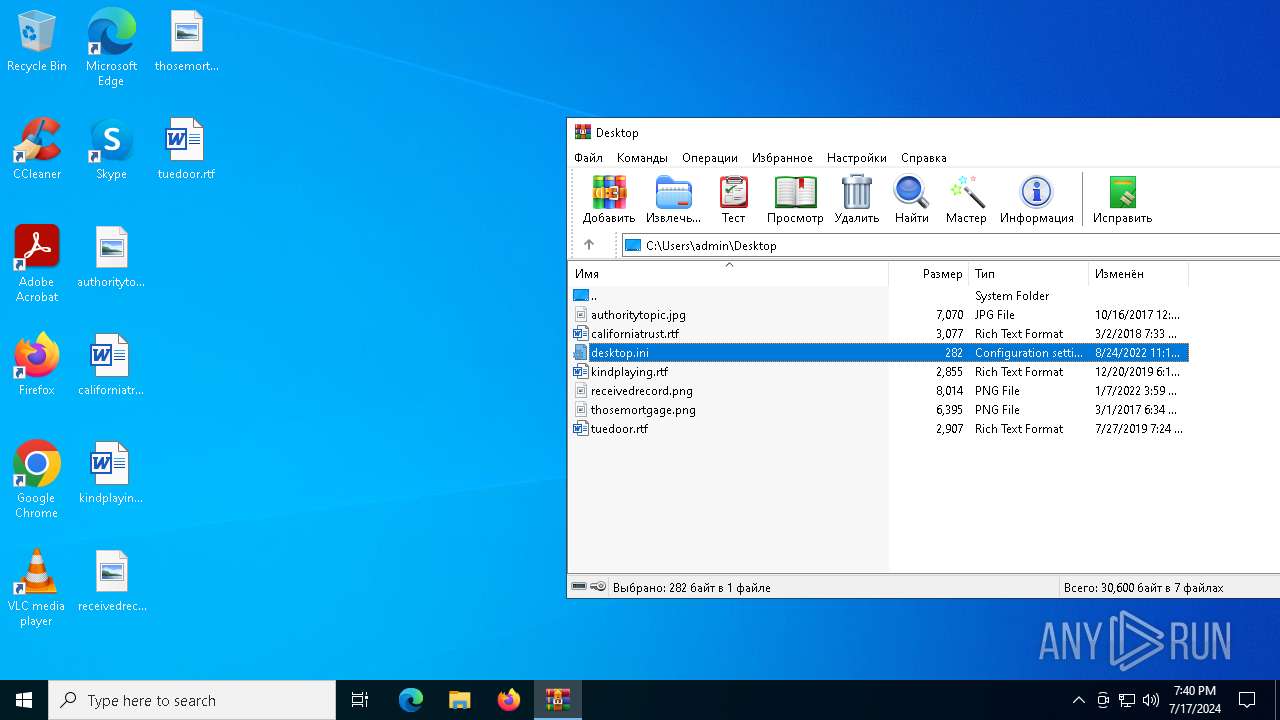
Task: Select authoritytopic.jpg in the file list
Action: pyautogui.click(x=878, y=315)
